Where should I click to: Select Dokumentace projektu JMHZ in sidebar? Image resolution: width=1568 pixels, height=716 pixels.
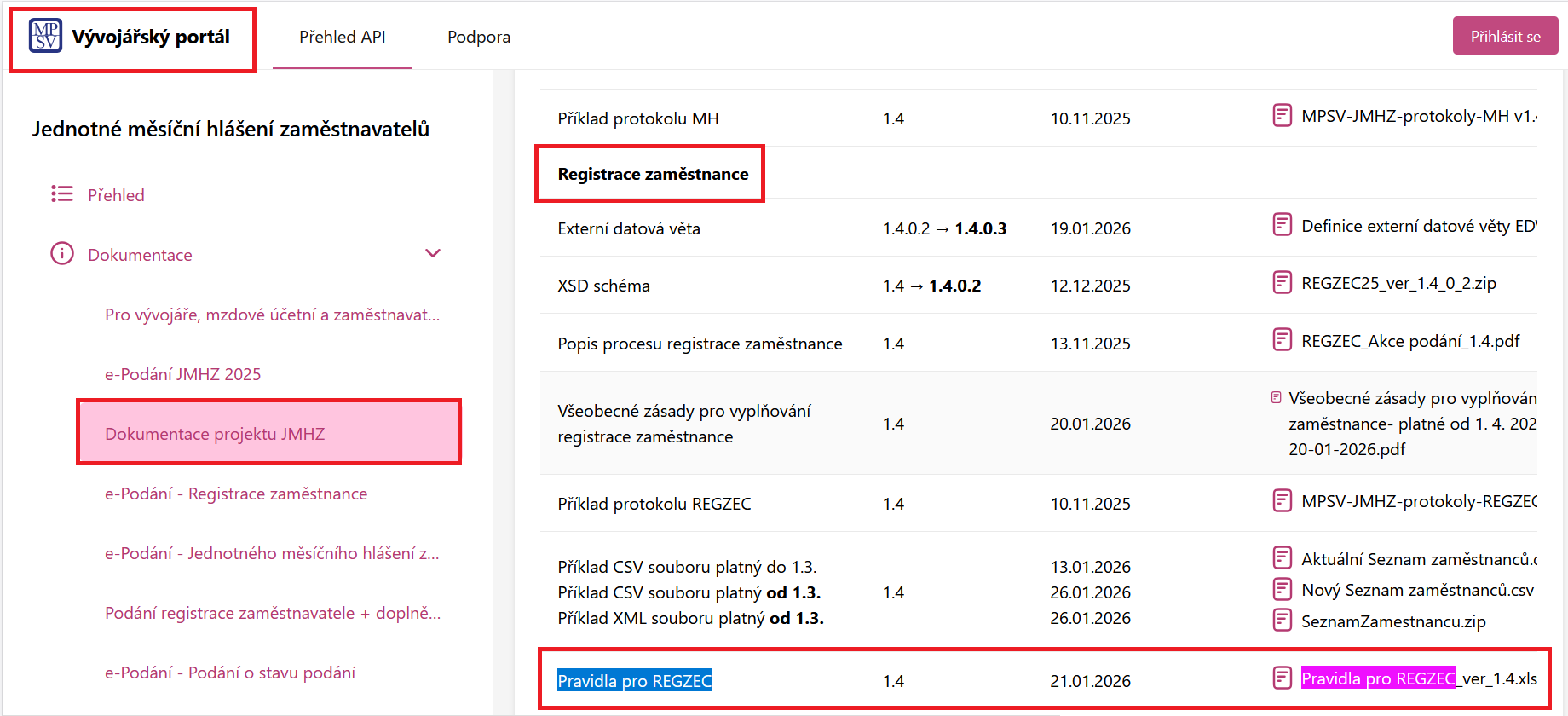215,434
